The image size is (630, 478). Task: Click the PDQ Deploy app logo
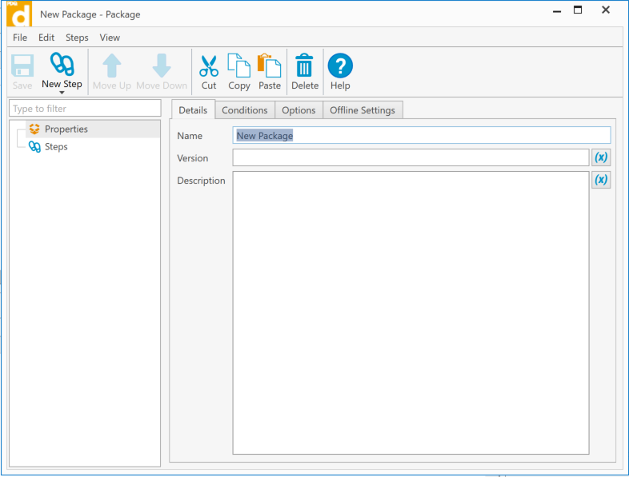coord(19,14)
